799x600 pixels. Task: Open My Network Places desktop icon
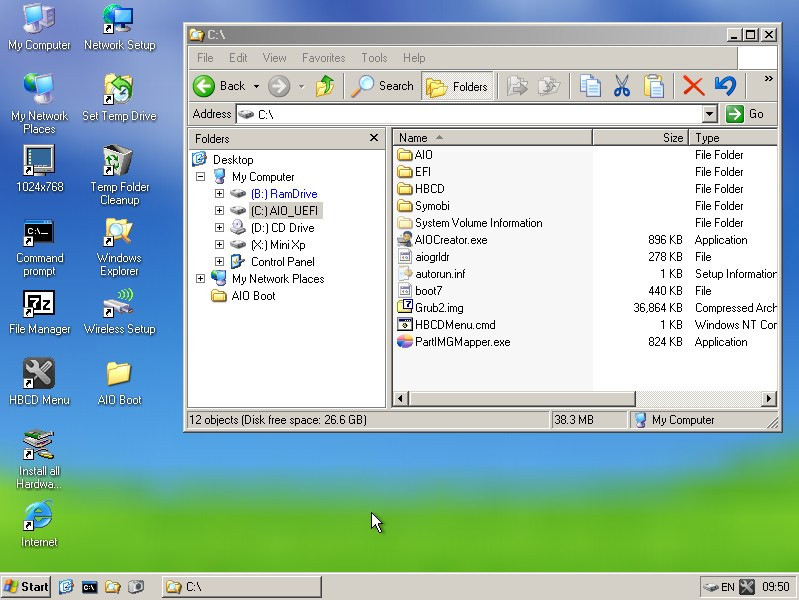pyautogui.click(x=39, y=103)
